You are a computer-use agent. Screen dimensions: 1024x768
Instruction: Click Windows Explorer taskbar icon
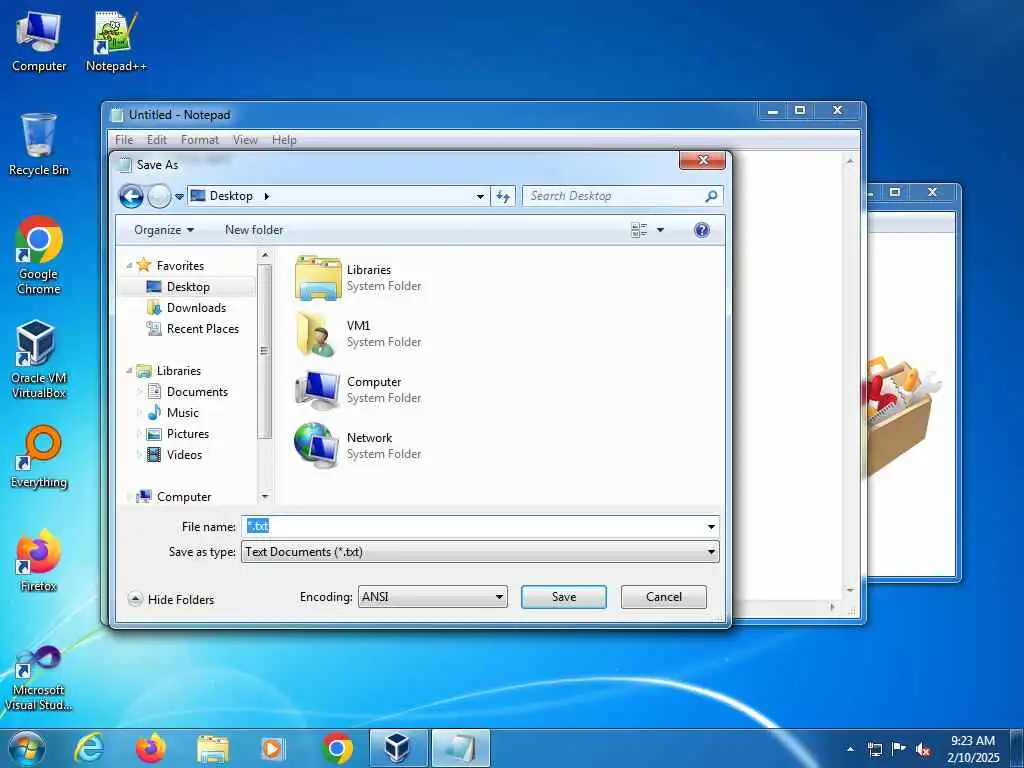(213, 749)
